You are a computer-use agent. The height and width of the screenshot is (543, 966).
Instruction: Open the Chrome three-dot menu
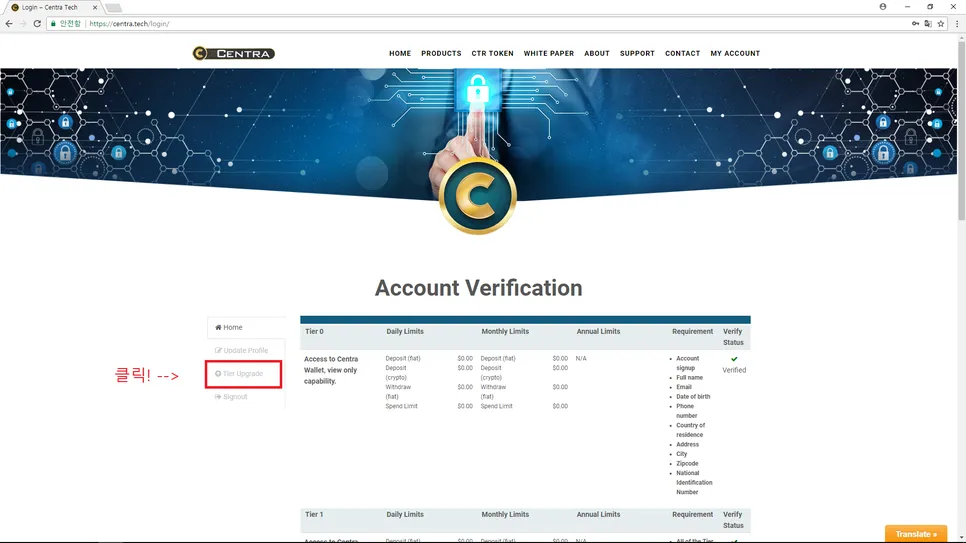(x=957, y=23)
